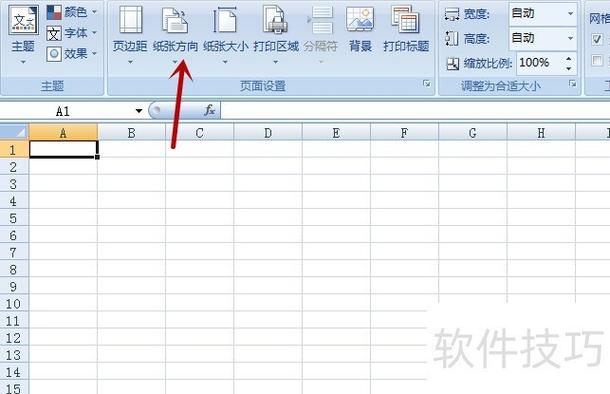Expand the Themes (主题) dropdown arrow

[x=23, y=62]
